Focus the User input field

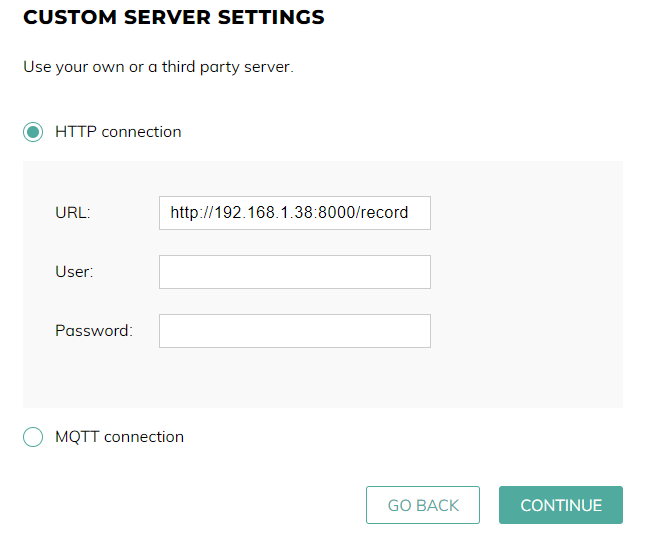[295, 272]
